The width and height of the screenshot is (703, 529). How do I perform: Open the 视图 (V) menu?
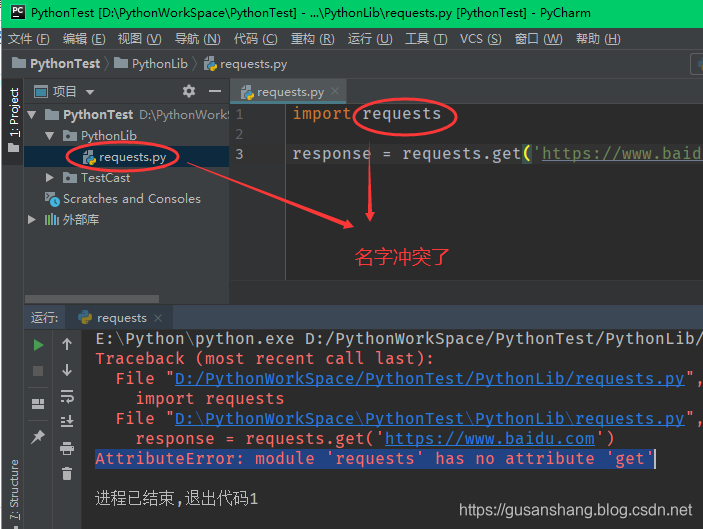[x=139, y=39]
